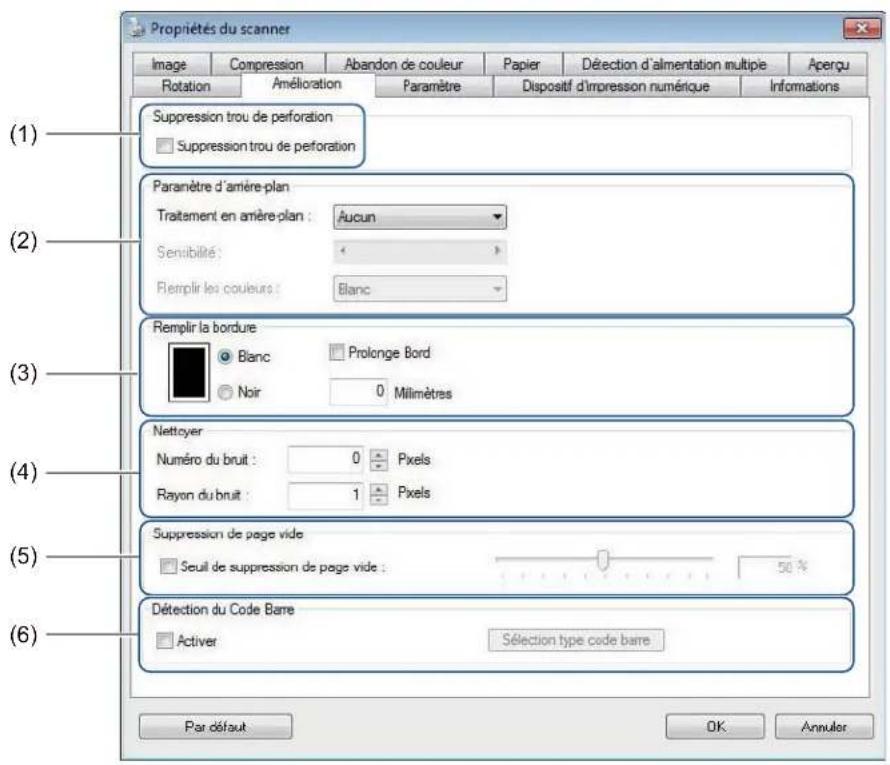The width and height of the screenshot is (890, 765).
Task: Click the Sensibilité slider right arrow
Action: click(x=497, y=250)
